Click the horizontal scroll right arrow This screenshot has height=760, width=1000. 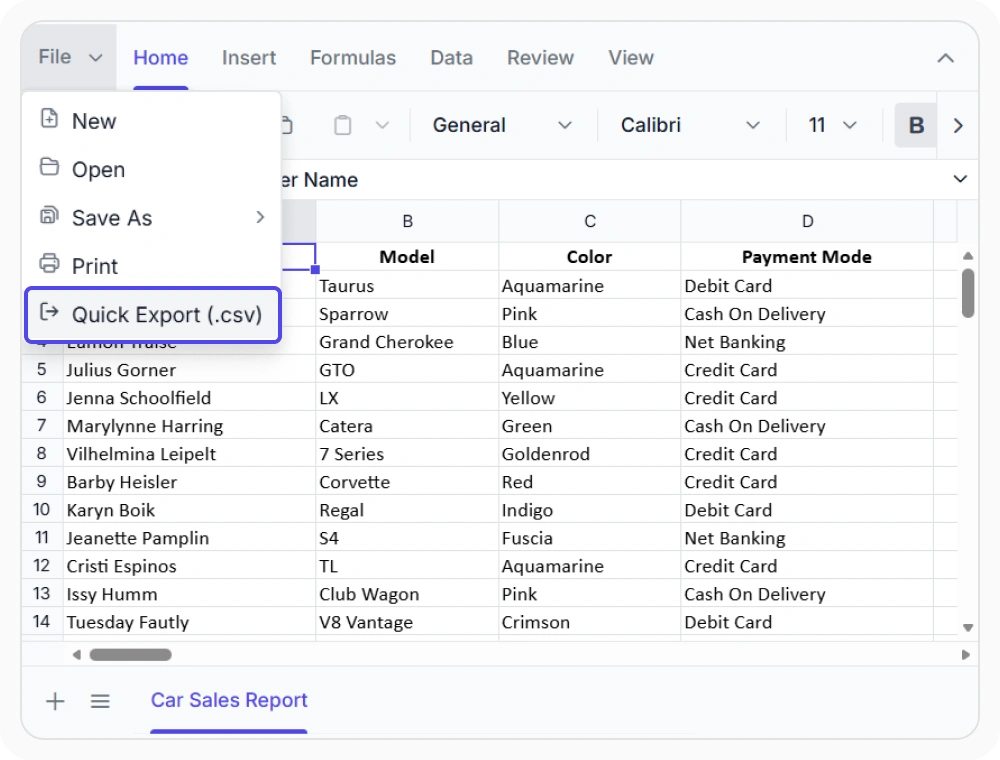966,655
